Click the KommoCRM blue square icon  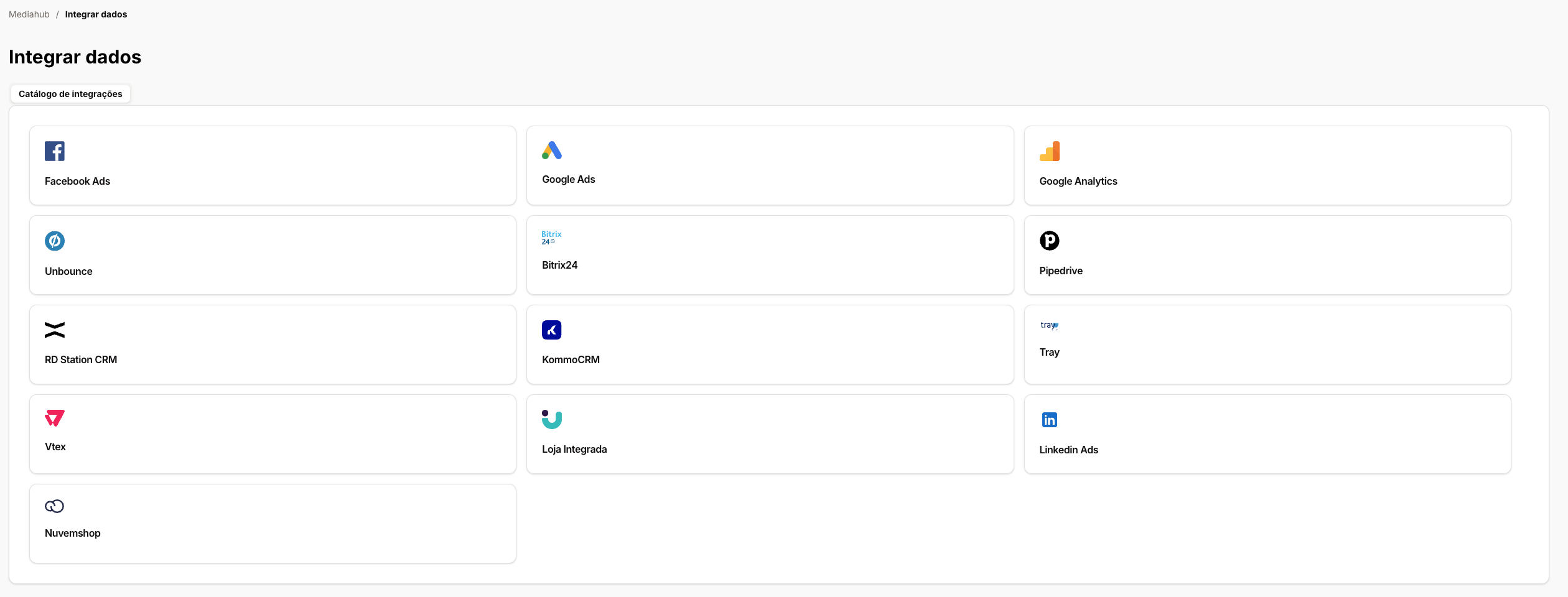point(551,330)
